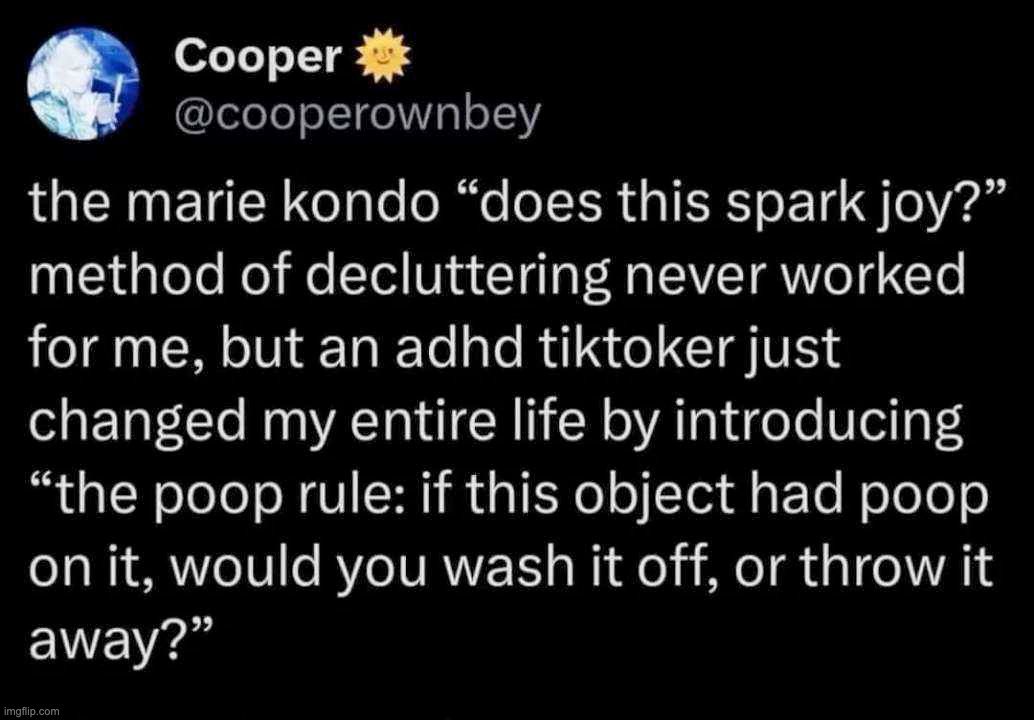Open the display name Cooper
Viewport: 1034px width, 720px height.
(260, 57)
